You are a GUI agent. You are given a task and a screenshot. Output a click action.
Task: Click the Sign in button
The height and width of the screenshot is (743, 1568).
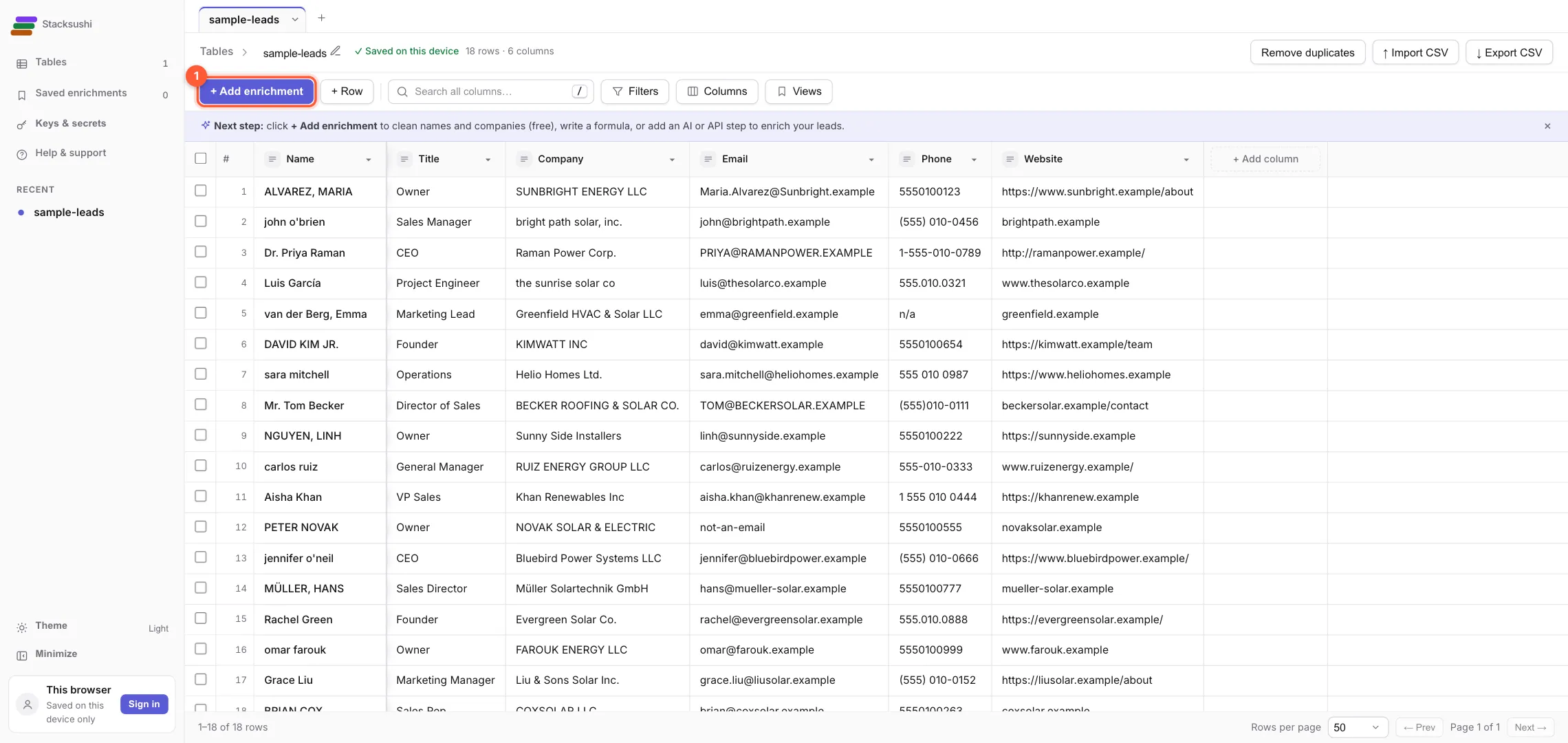pyautogui.click(x=144, y=704)
